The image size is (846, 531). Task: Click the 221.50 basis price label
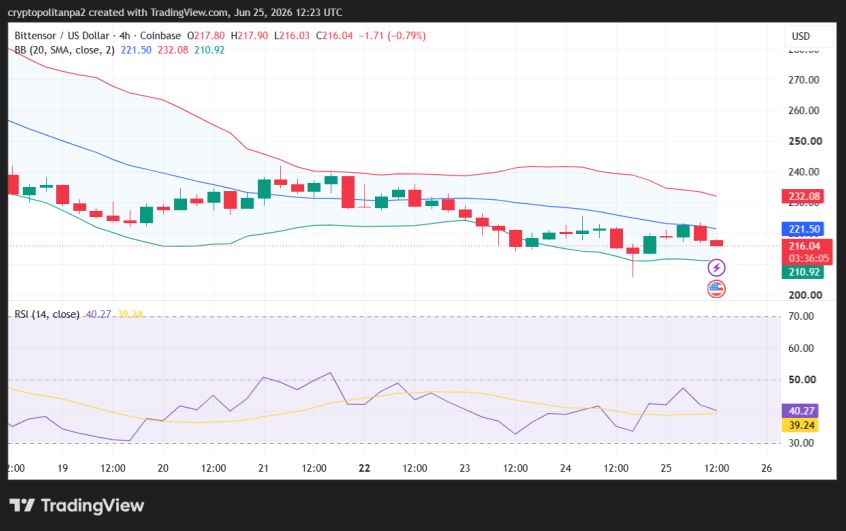pos(803,229)
